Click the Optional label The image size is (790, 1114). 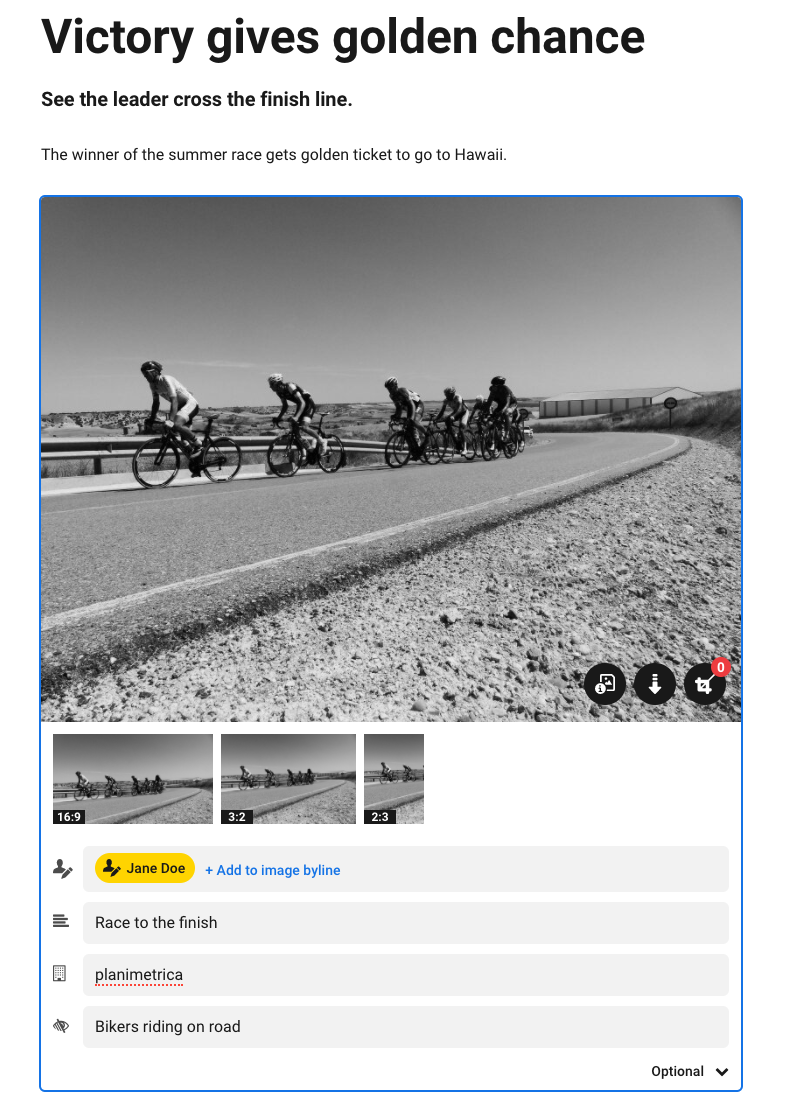[x=677, y=1071]
